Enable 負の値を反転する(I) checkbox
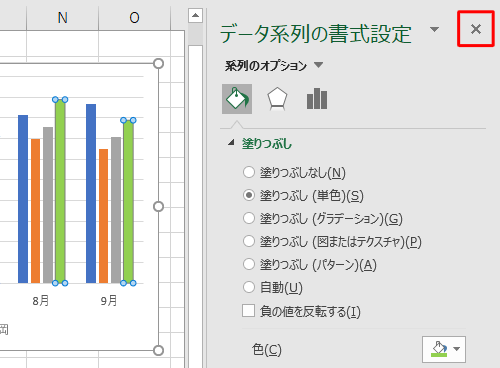 click(249, 310)
